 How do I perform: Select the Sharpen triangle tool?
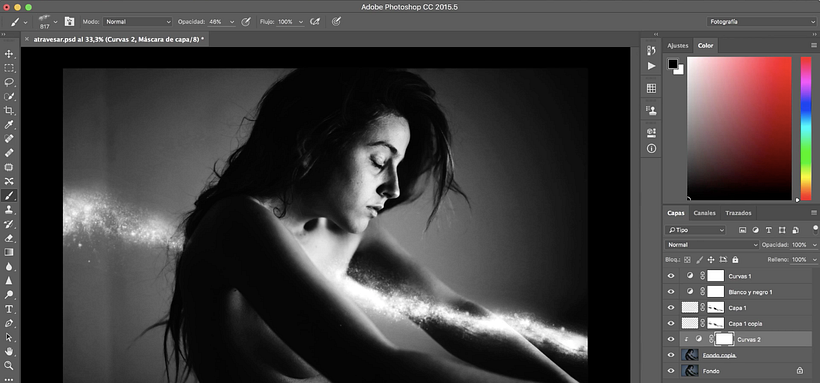9,280
